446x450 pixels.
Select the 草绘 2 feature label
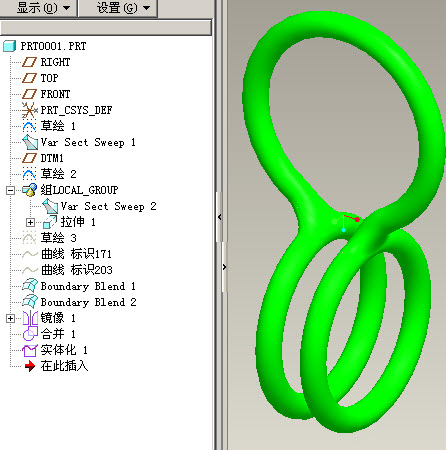[58, 174]
